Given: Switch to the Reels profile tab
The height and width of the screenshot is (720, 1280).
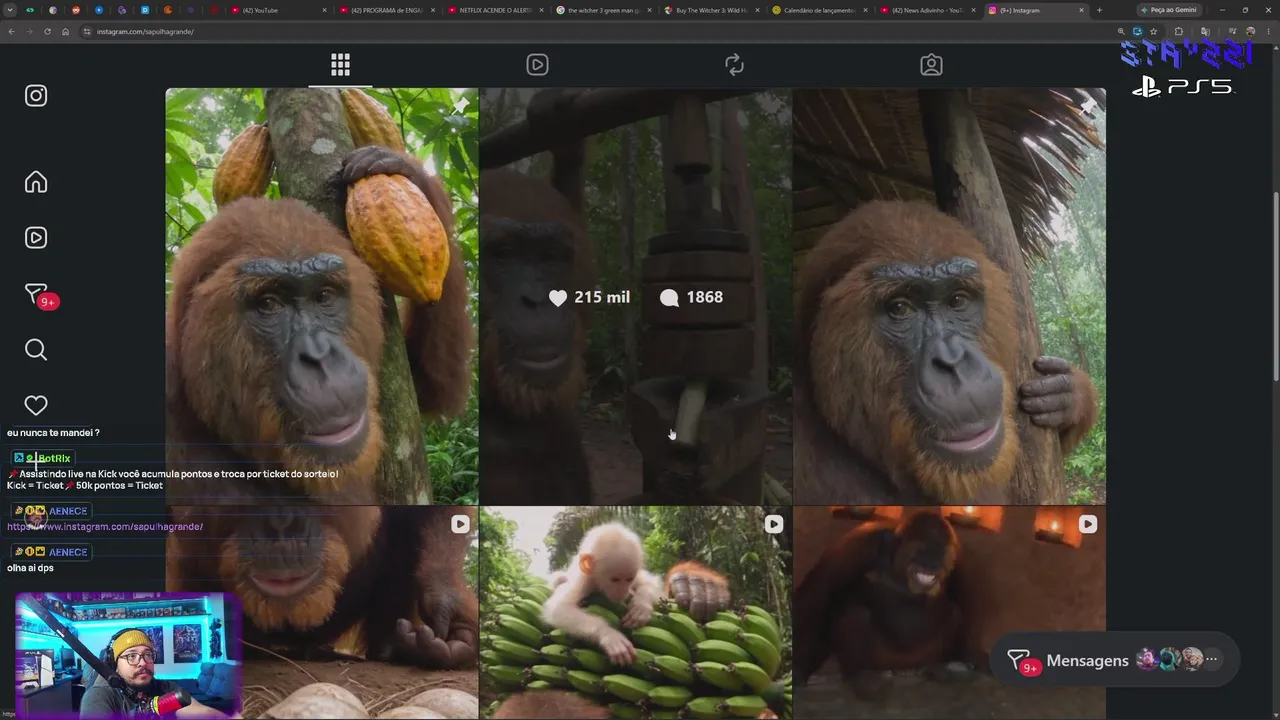Looking at the screenshot, I should tap(537, 65).
